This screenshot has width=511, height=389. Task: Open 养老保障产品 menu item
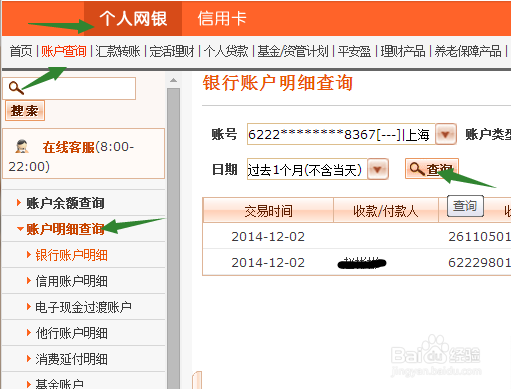468,51
